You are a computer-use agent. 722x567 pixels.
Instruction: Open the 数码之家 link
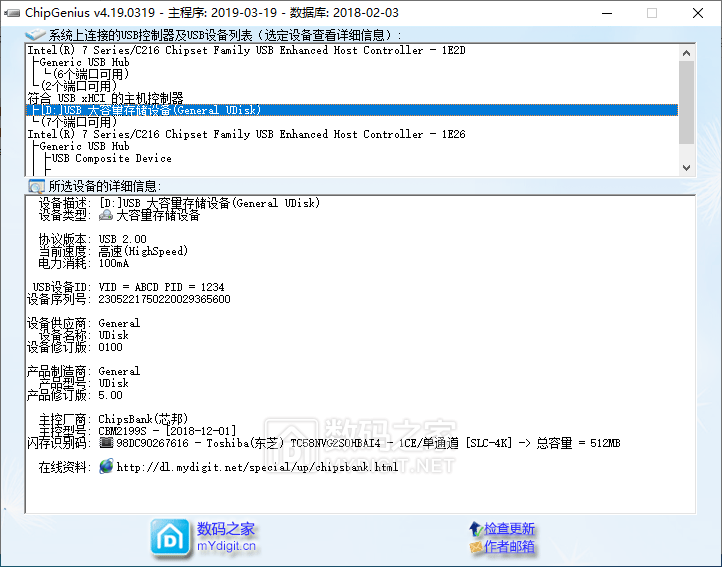(226, 528)
